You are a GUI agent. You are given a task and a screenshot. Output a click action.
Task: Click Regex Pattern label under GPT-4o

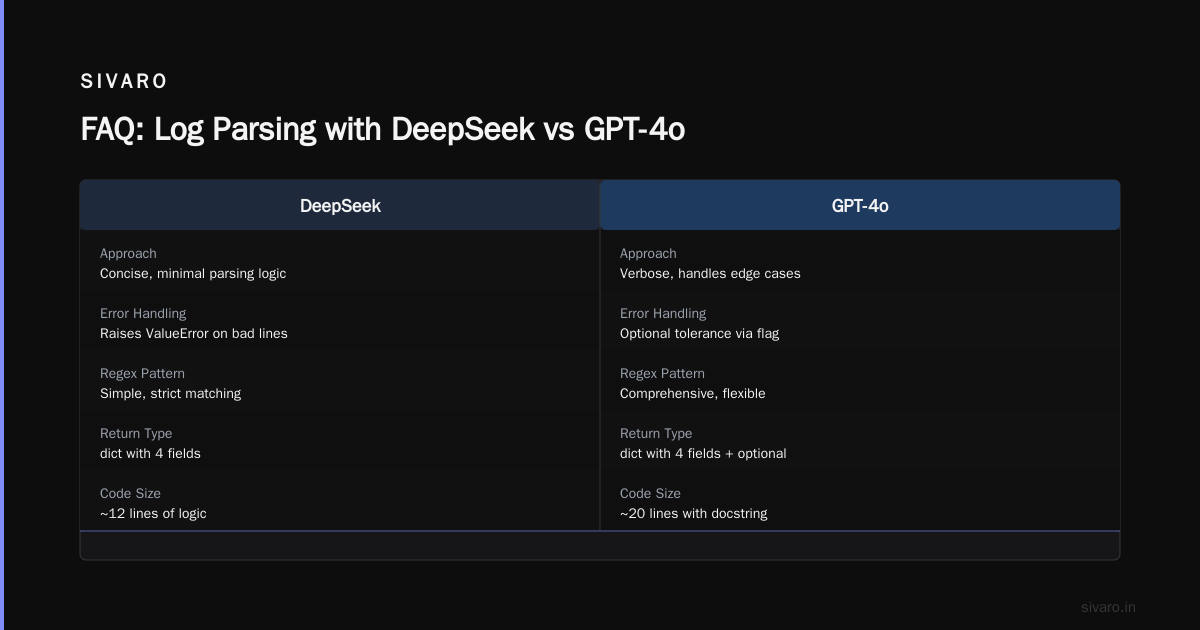coord(662,373)
